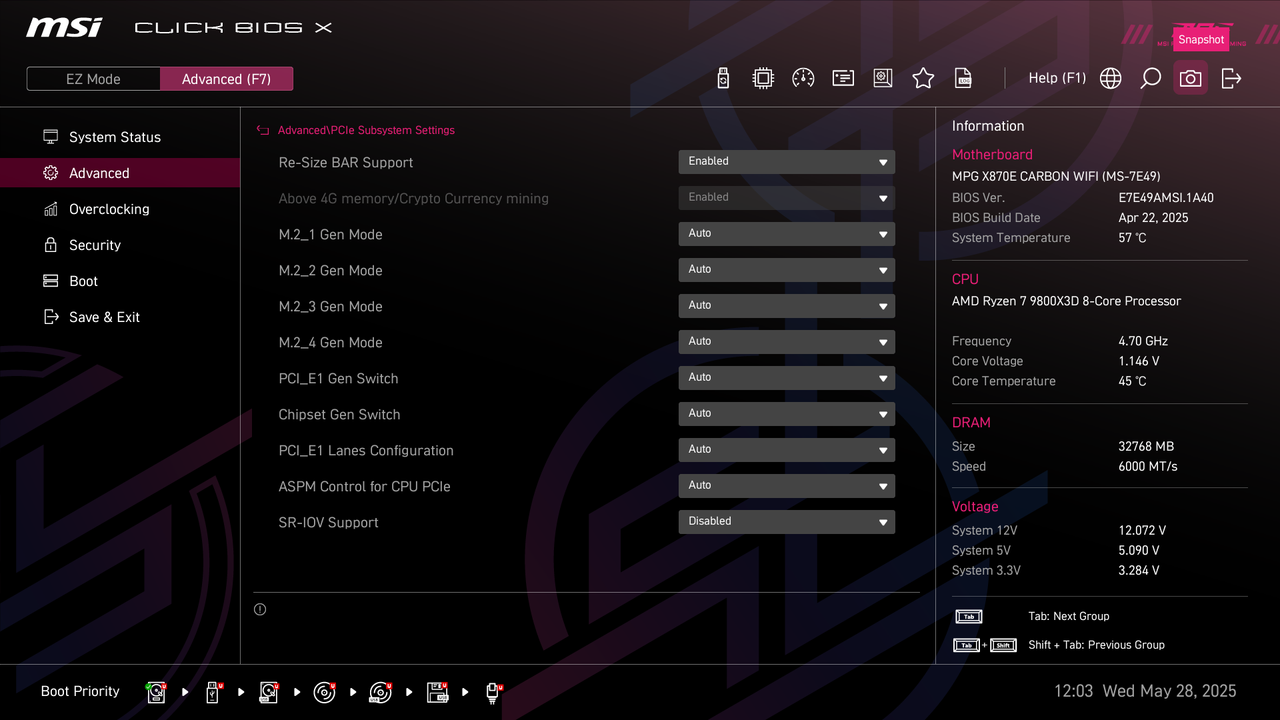Click the MPG X870E CARBON WIFI model text
The height and width of the screenshot is (720, 1280).
point(1056,176)
